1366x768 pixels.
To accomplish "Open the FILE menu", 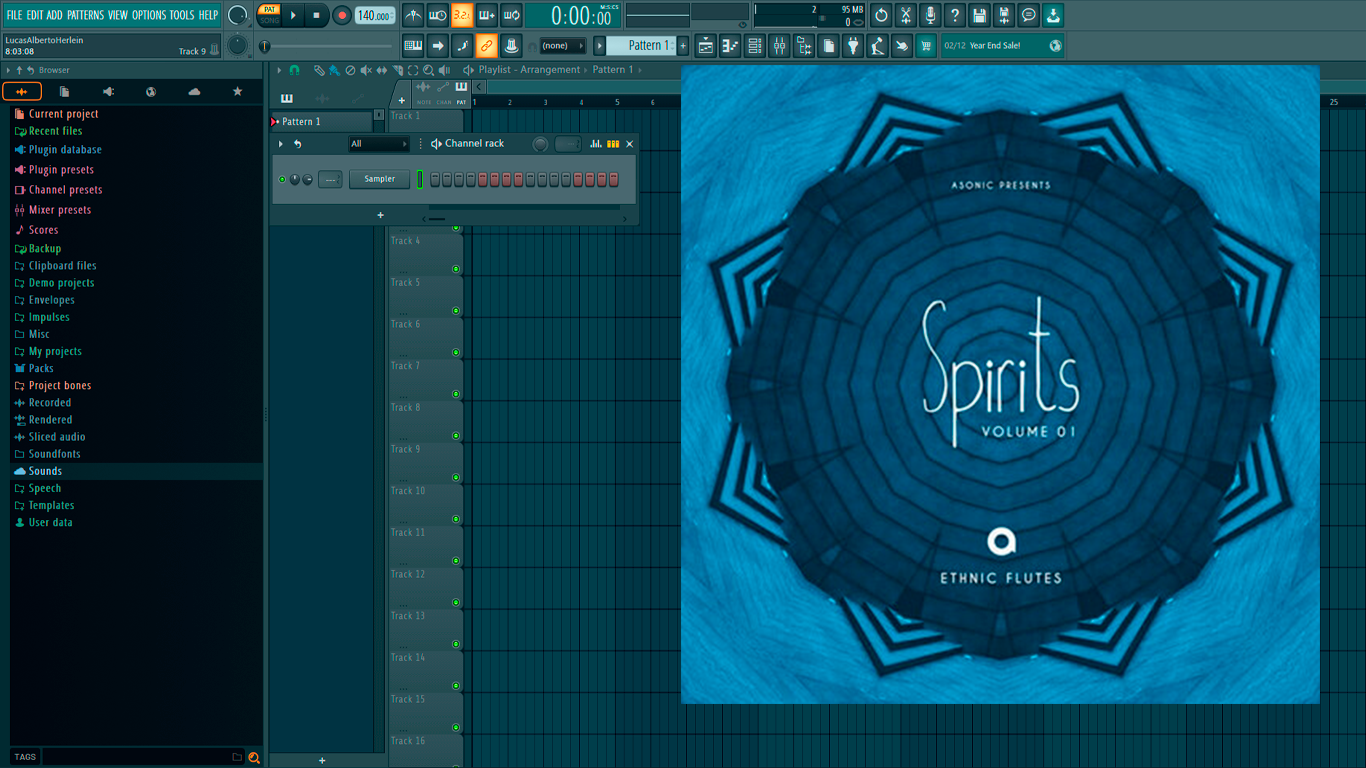I will [14, 15].
